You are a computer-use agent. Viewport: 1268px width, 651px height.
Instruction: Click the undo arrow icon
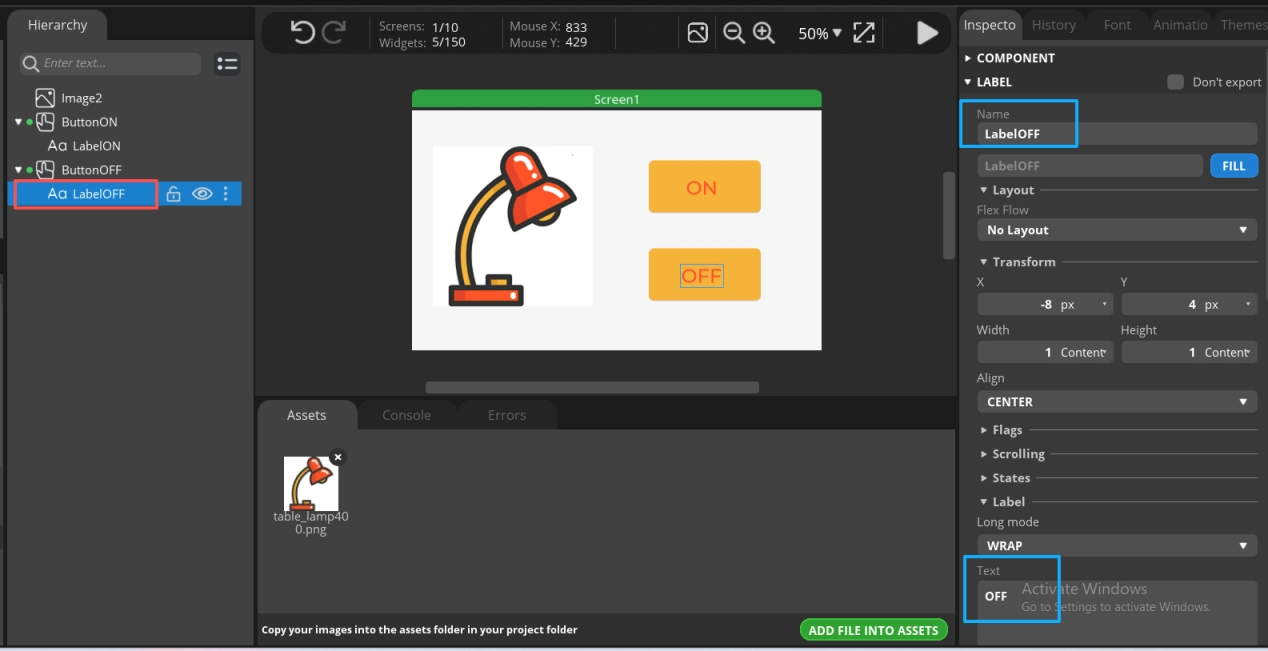[302, 33]
